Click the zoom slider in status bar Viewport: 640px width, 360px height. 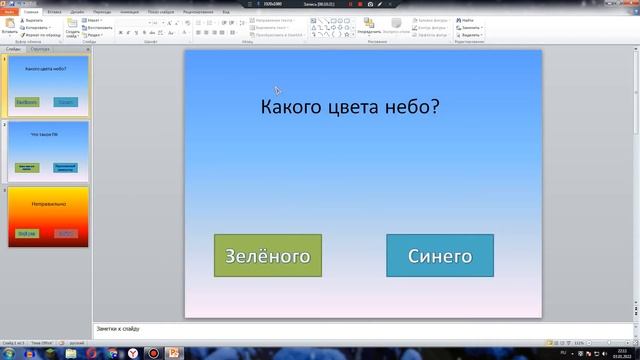pyautogui.click(x=609, y=343)
